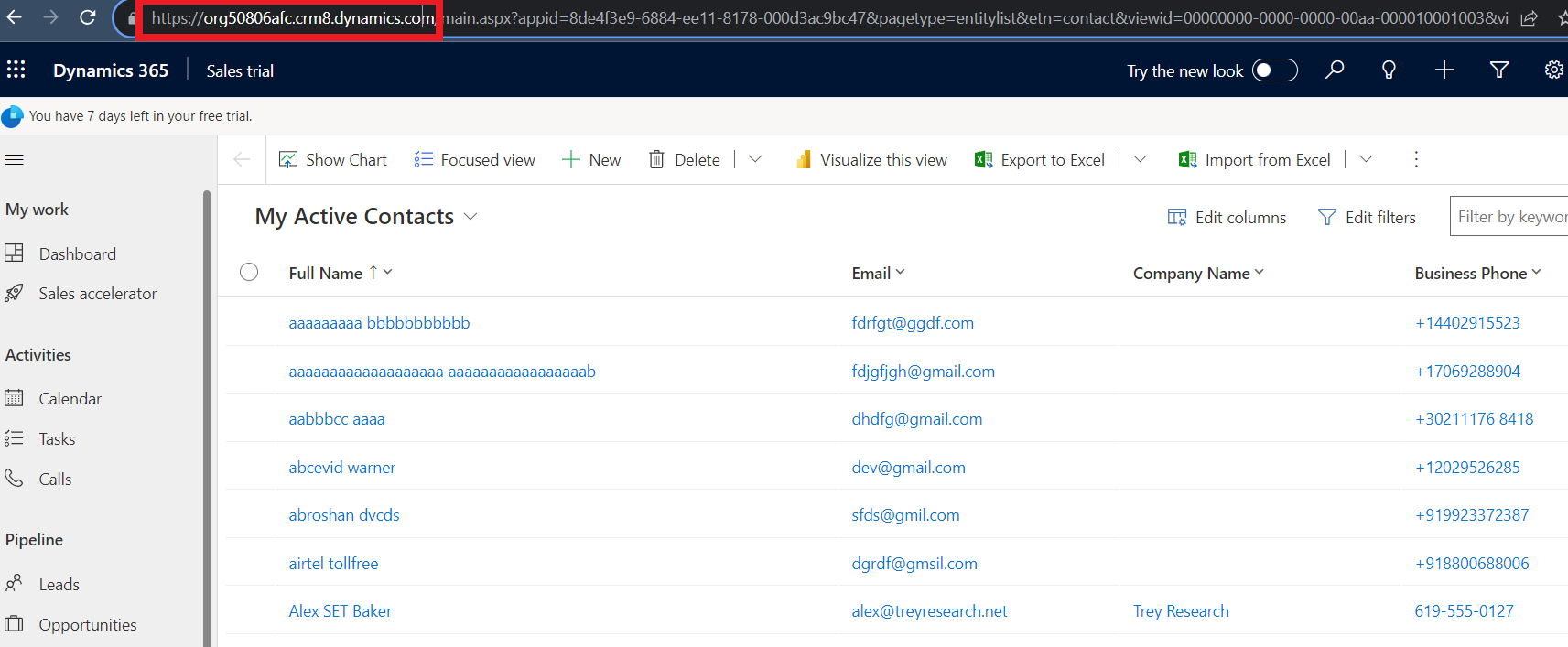
Task: Focus the Filter by keyword box
Action: click(x=1509, y=216)
